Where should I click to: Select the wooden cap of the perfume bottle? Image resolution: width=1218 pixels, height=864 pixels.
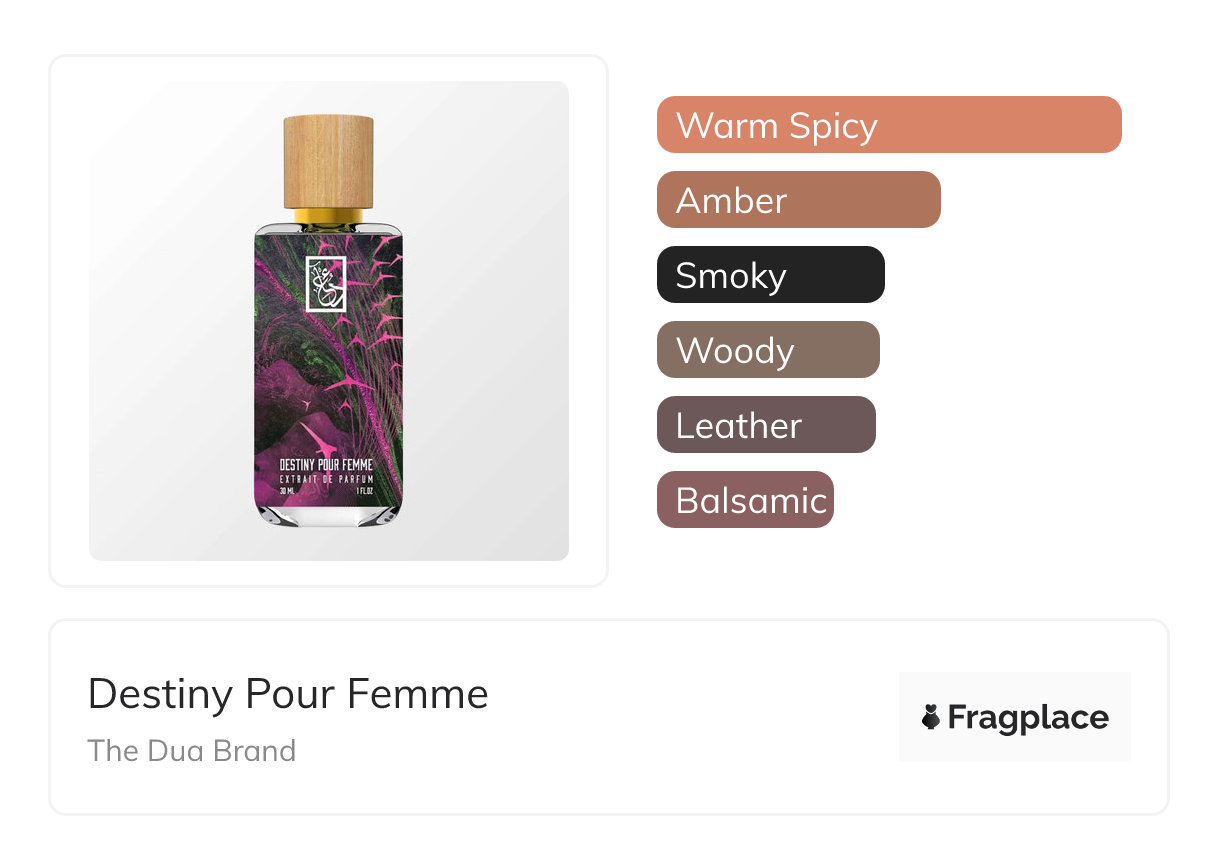[x=328, y=161]
